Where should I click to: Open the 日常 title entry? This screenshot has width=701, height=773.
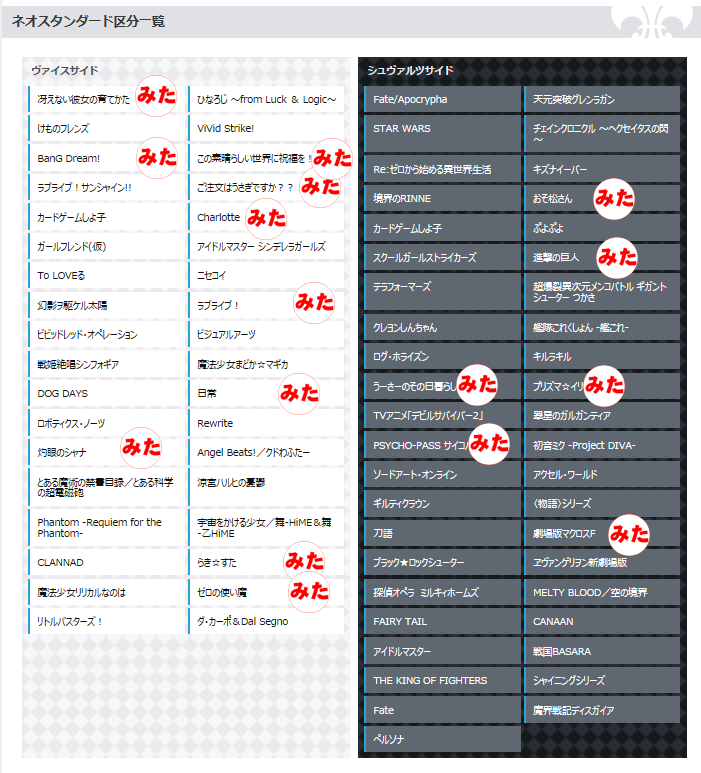266,393
